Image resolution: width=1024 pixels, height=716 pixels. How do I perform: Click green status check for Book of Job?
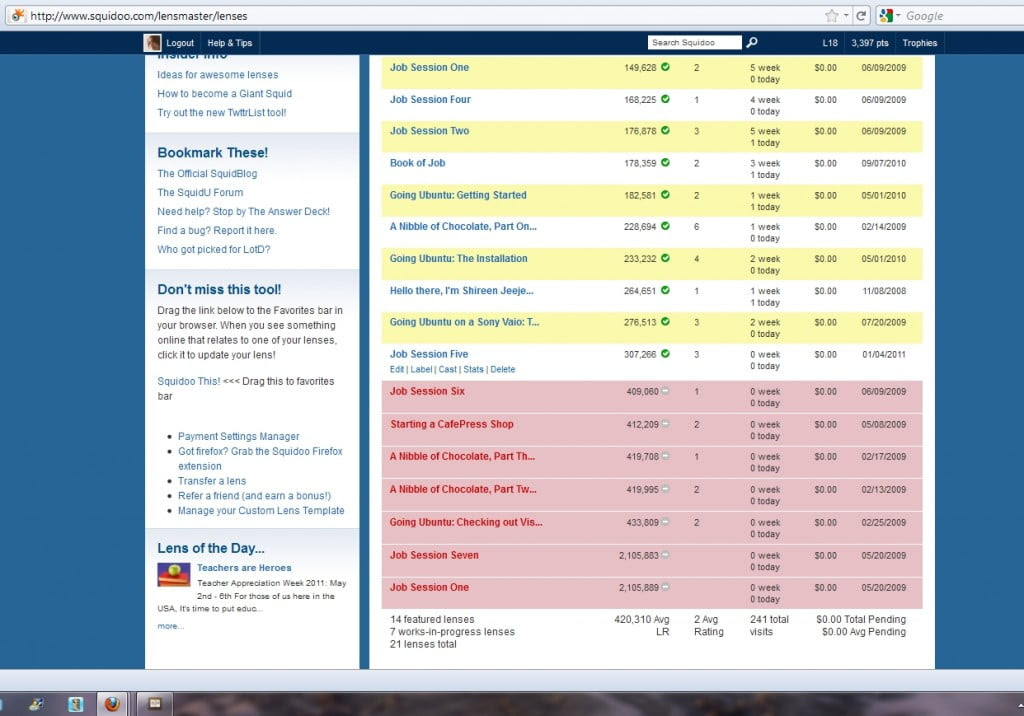coord(665,163)
